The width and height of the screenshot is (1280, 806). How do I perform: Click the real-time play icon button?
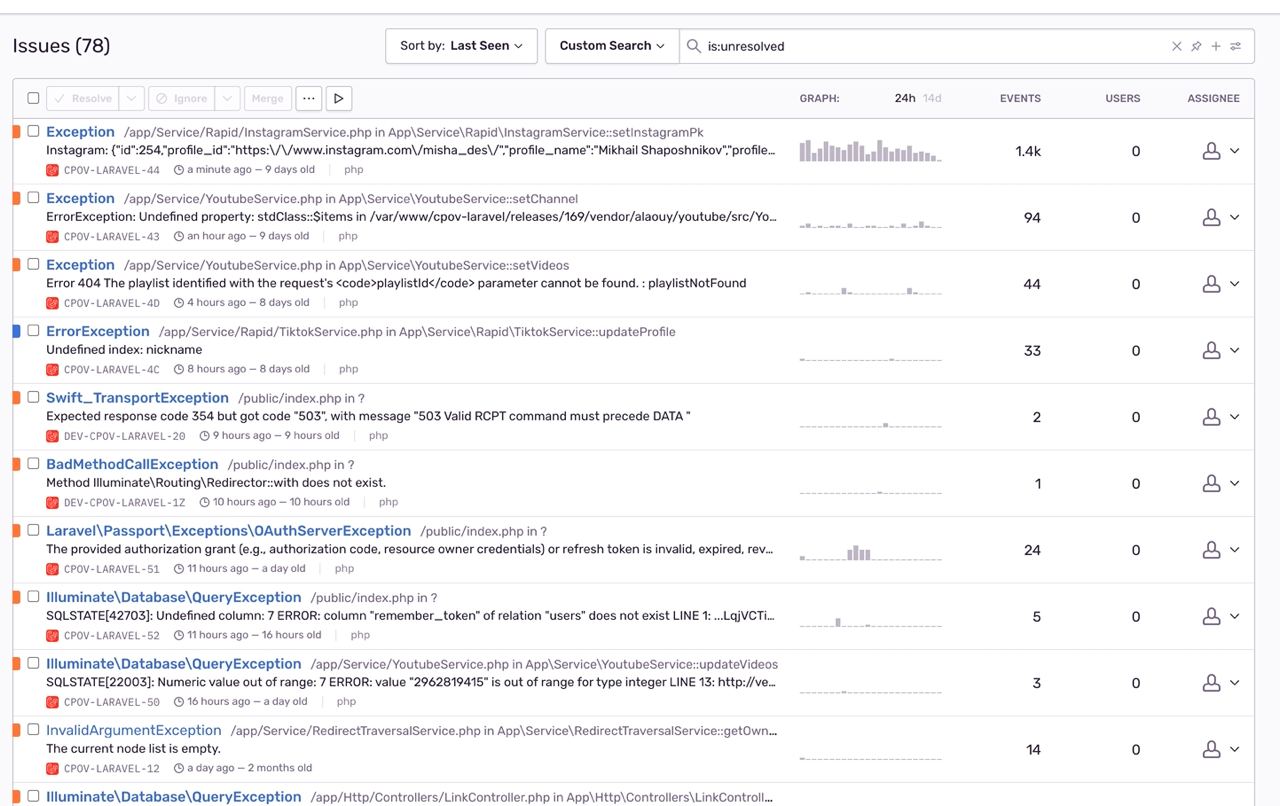[x=339, y=98]
